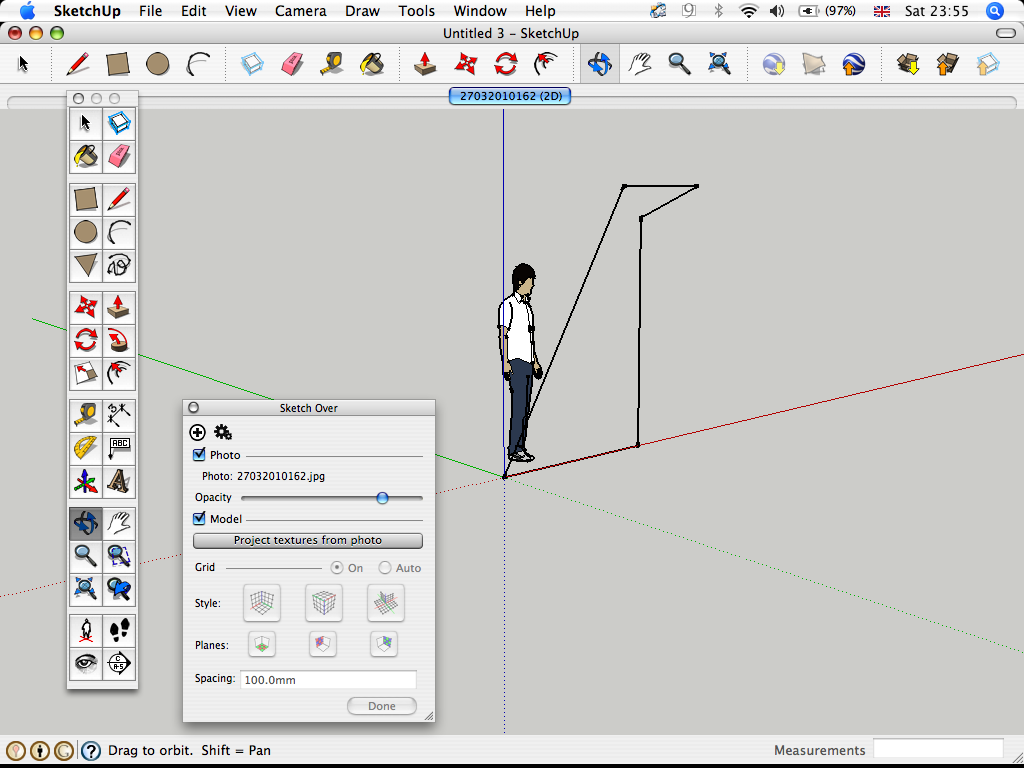1024x768 pixels.
Task: Click the Add Location globe icon
Action: (x=774, y=64)
